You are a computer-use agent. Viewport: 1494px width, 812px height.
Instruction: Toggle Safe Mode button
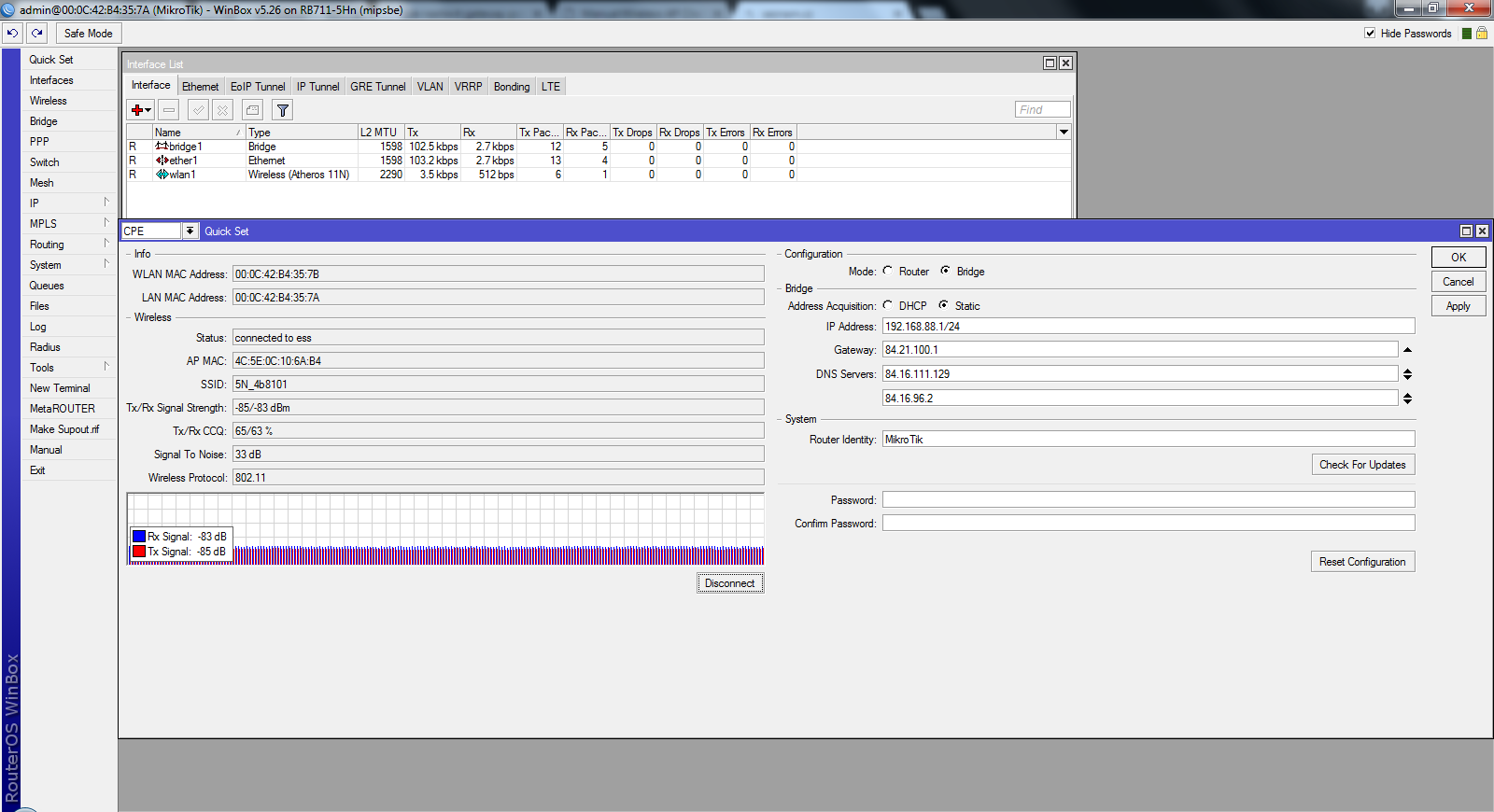89,33
